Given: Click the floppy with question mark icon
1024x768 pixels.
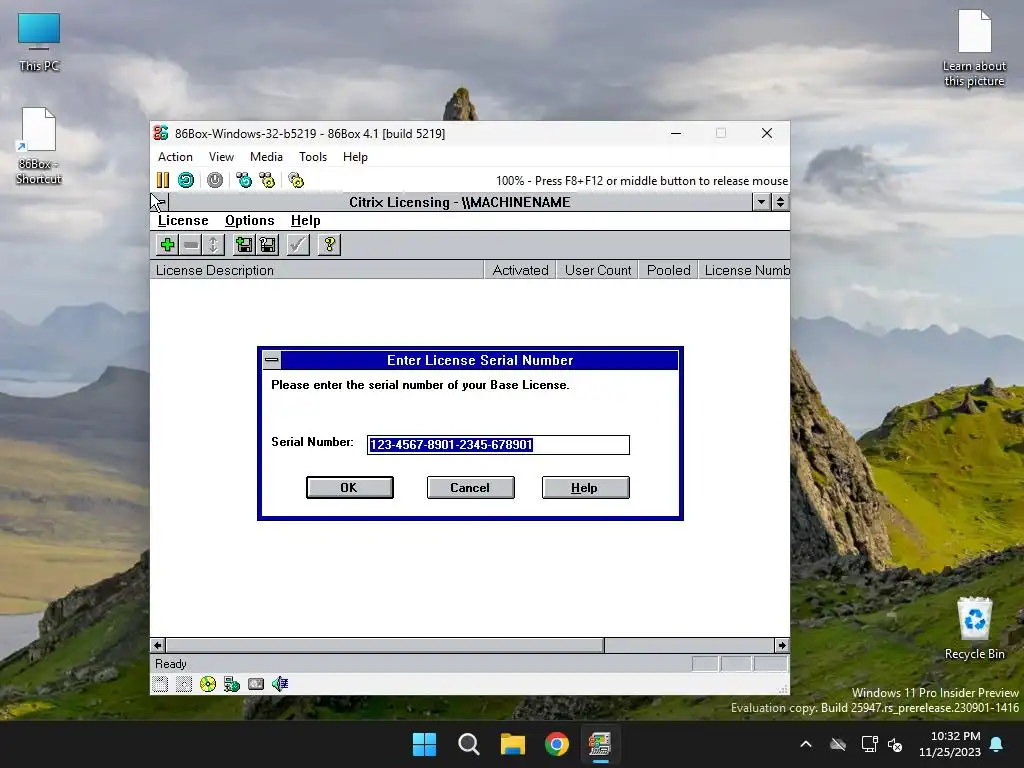Looking at the screenshot, I should 268,245.
